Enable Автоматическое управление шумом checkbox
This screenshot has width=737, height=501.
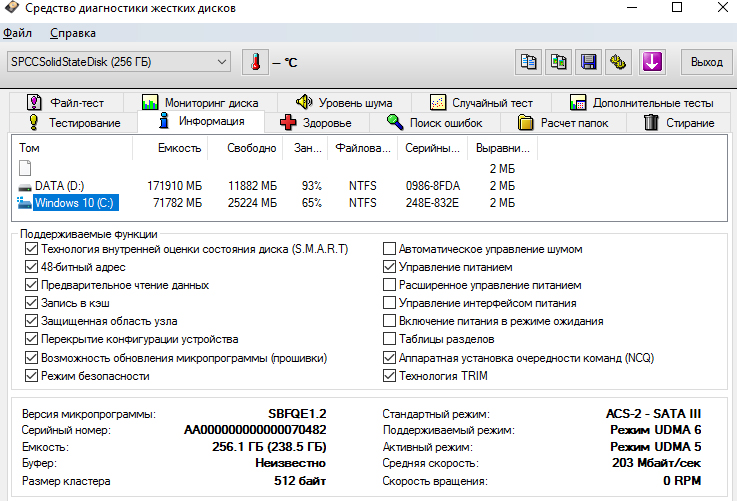[x=389, y=249]
